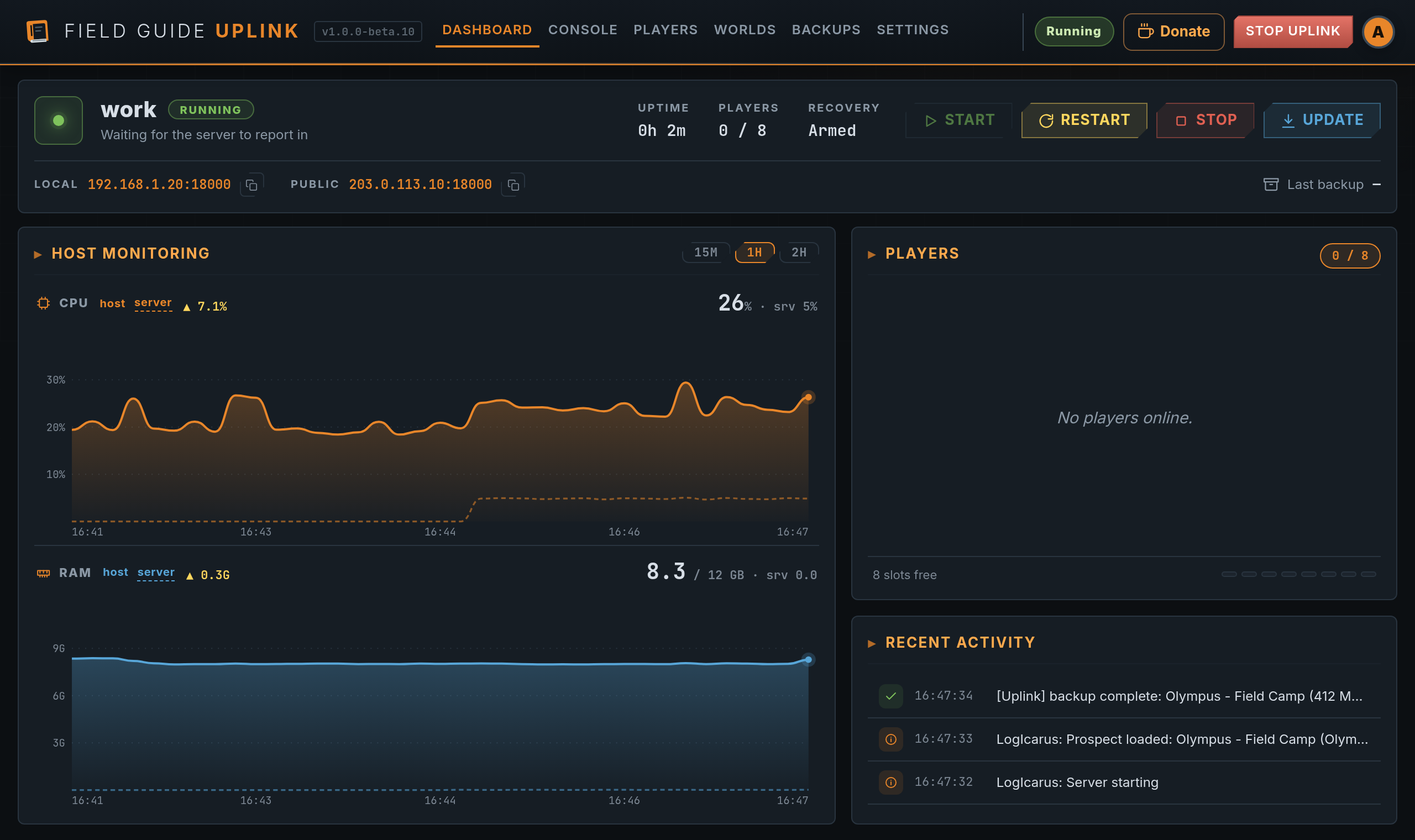
Task: Click the Donate button
Action: coord(1173,32)
